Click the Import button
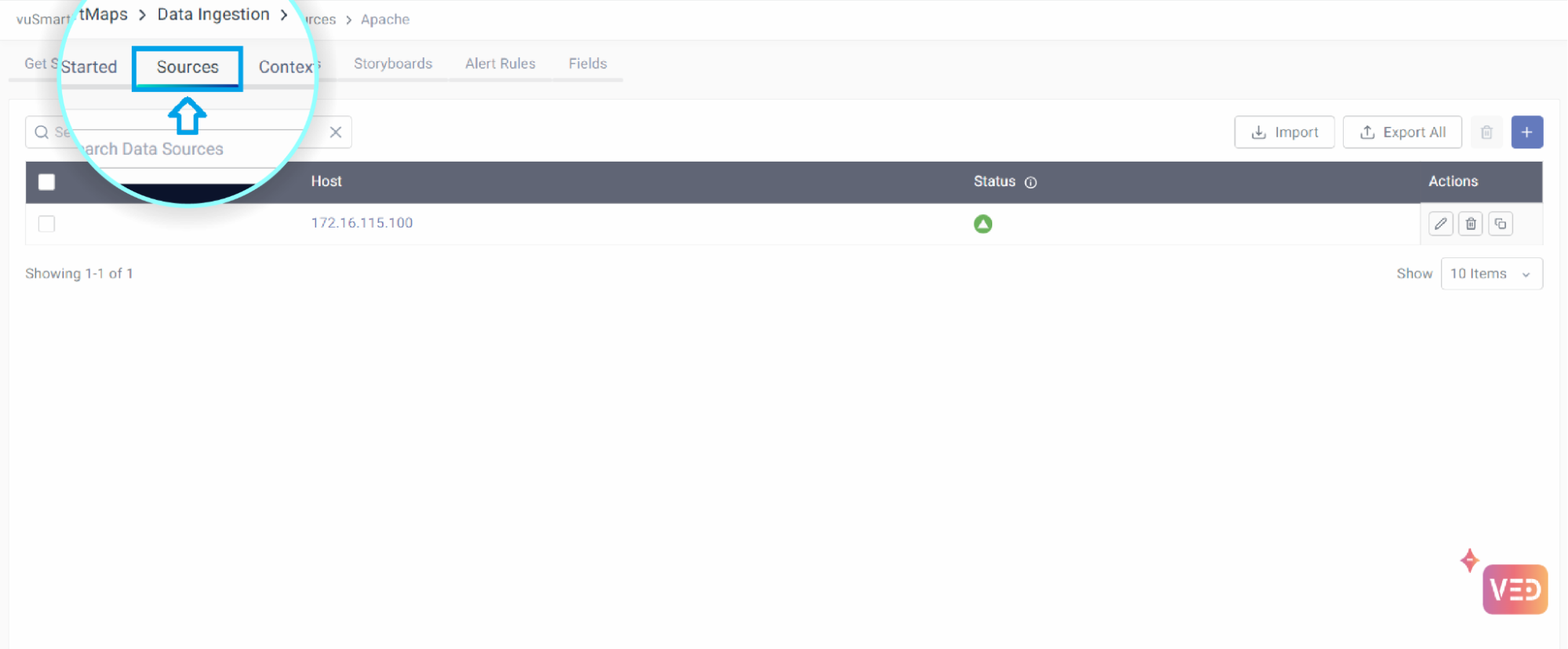Viewport: 1568px width, 649px height. 1284,132
